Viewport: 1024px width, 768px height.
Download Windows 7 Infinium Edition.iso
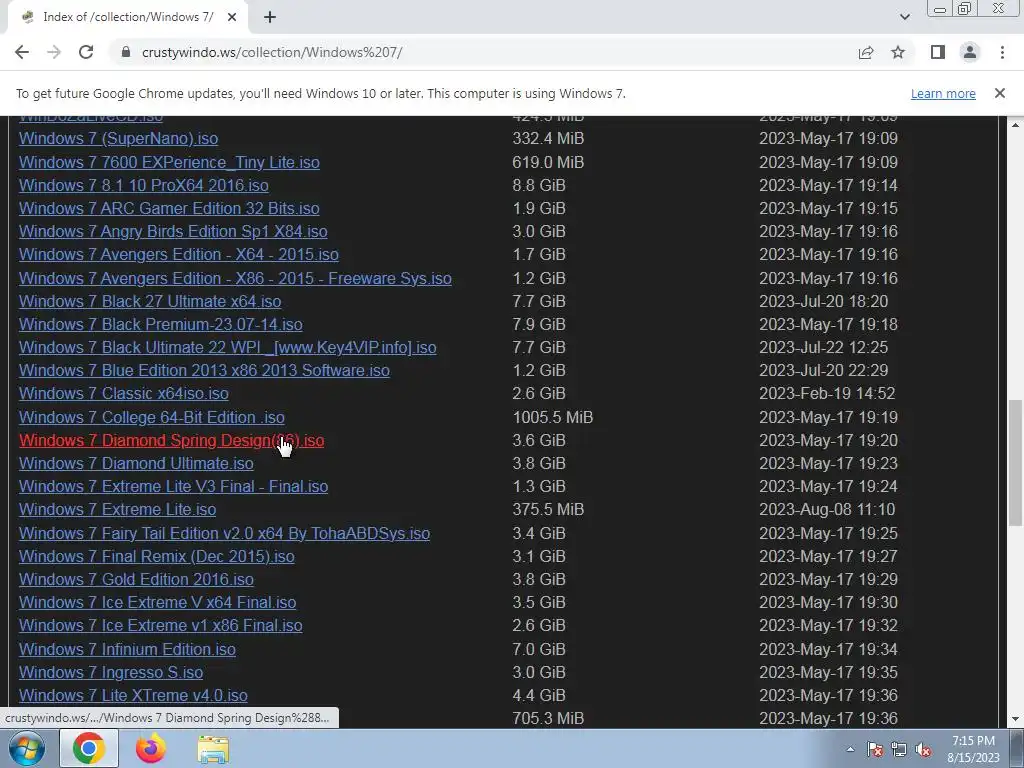(127, 649)
